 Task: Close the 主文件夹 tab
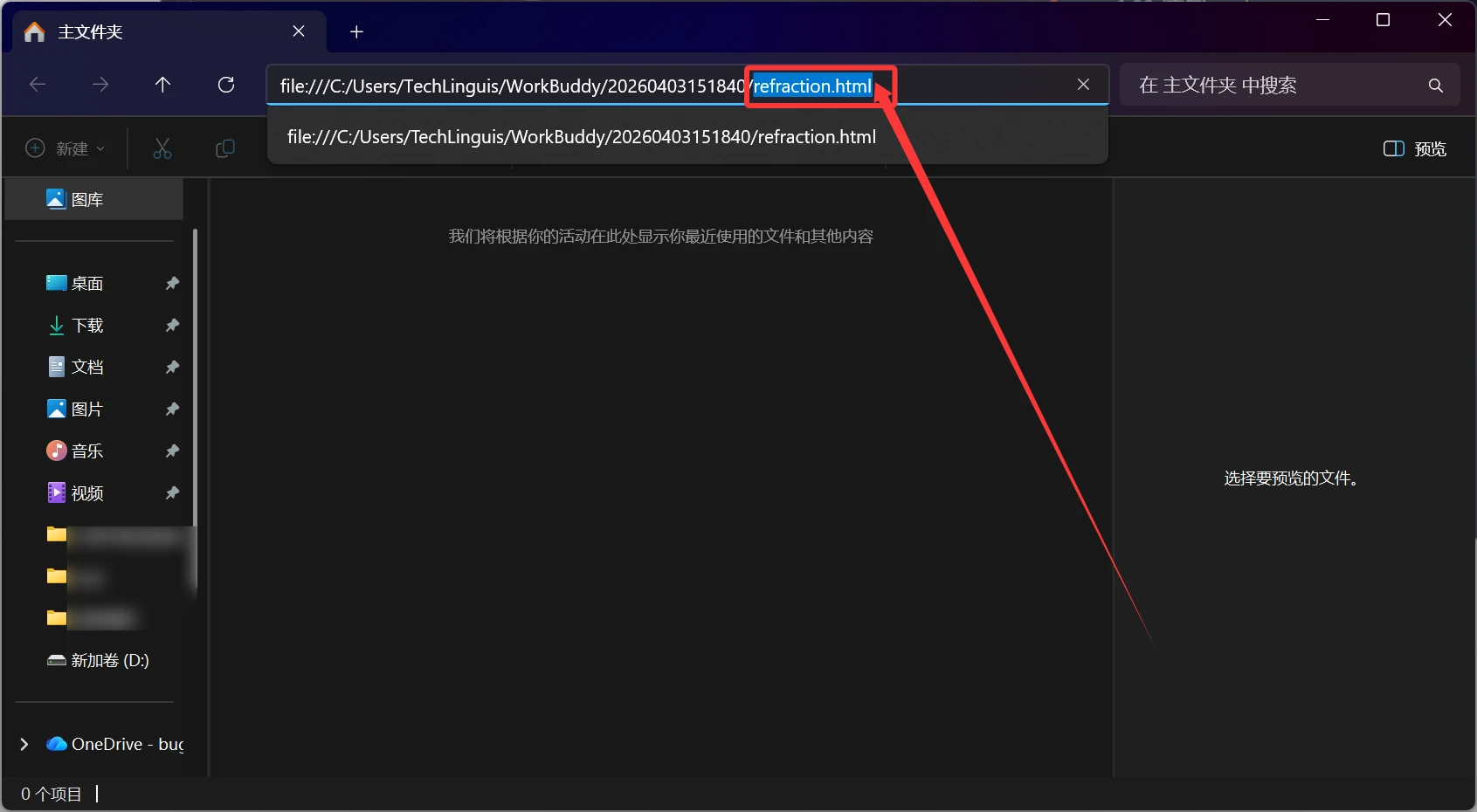(x=299, y=31)
